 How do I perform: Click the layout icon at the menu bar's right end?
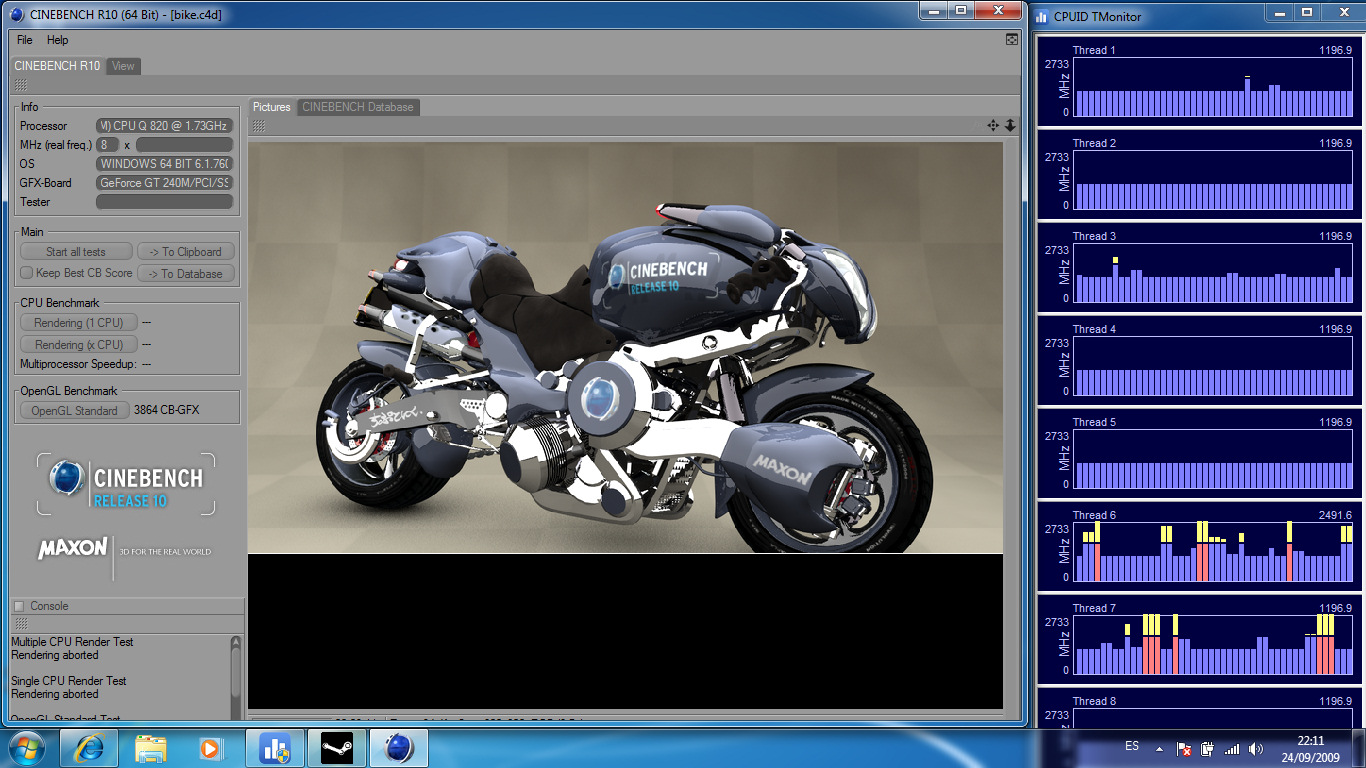[1012, 40]
